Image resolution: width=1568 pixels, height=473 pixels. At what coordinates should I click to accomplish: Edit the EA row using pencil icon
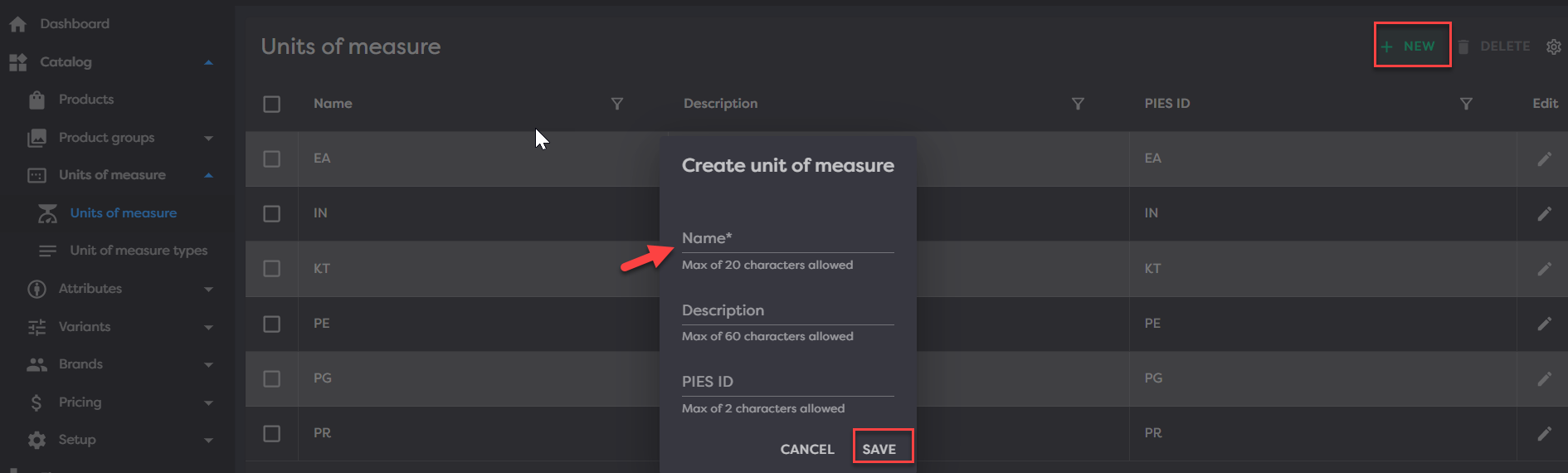point(1543,158)
